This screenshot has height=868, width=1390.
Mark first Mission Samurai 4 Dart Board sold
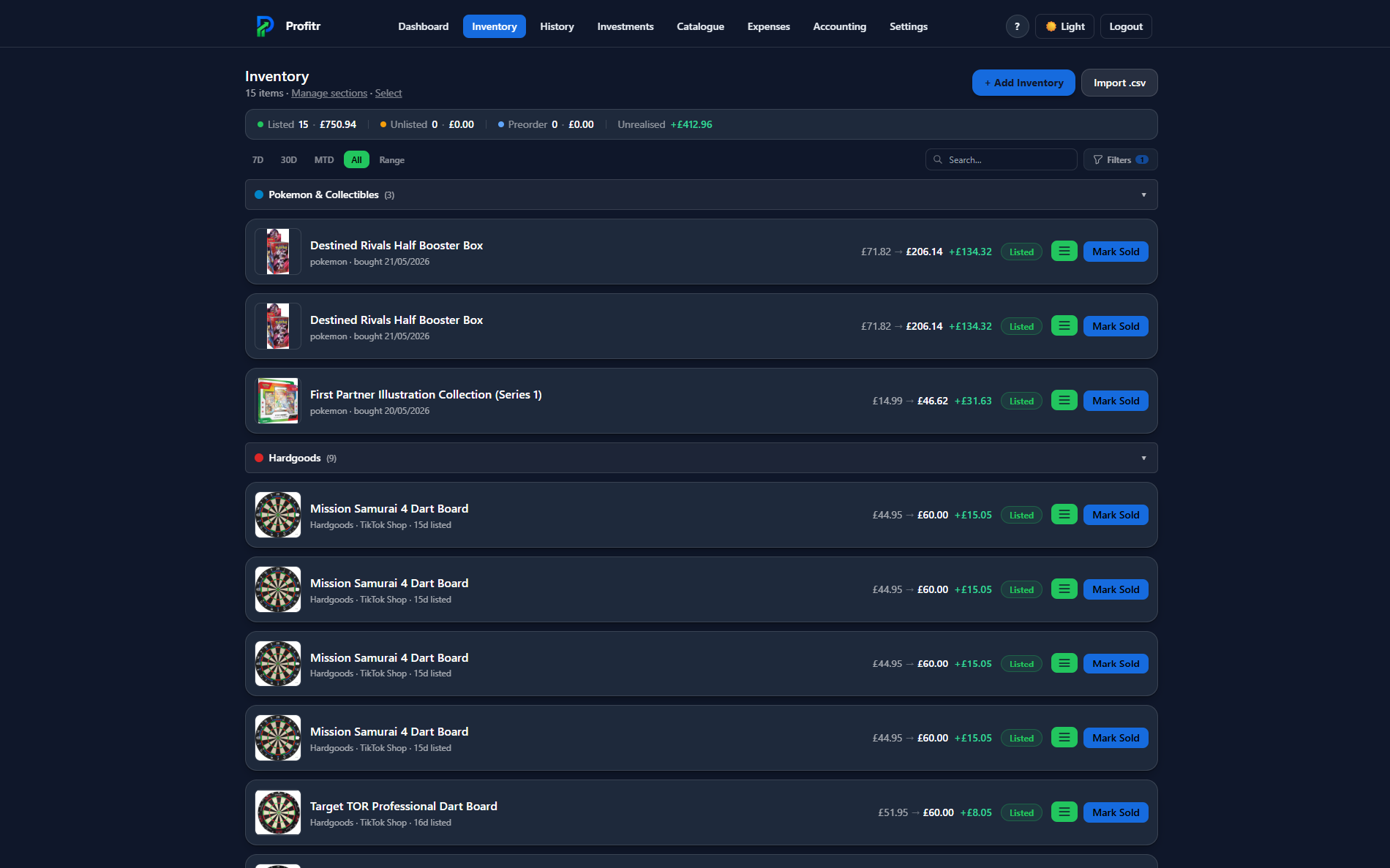click(1116, 515)
